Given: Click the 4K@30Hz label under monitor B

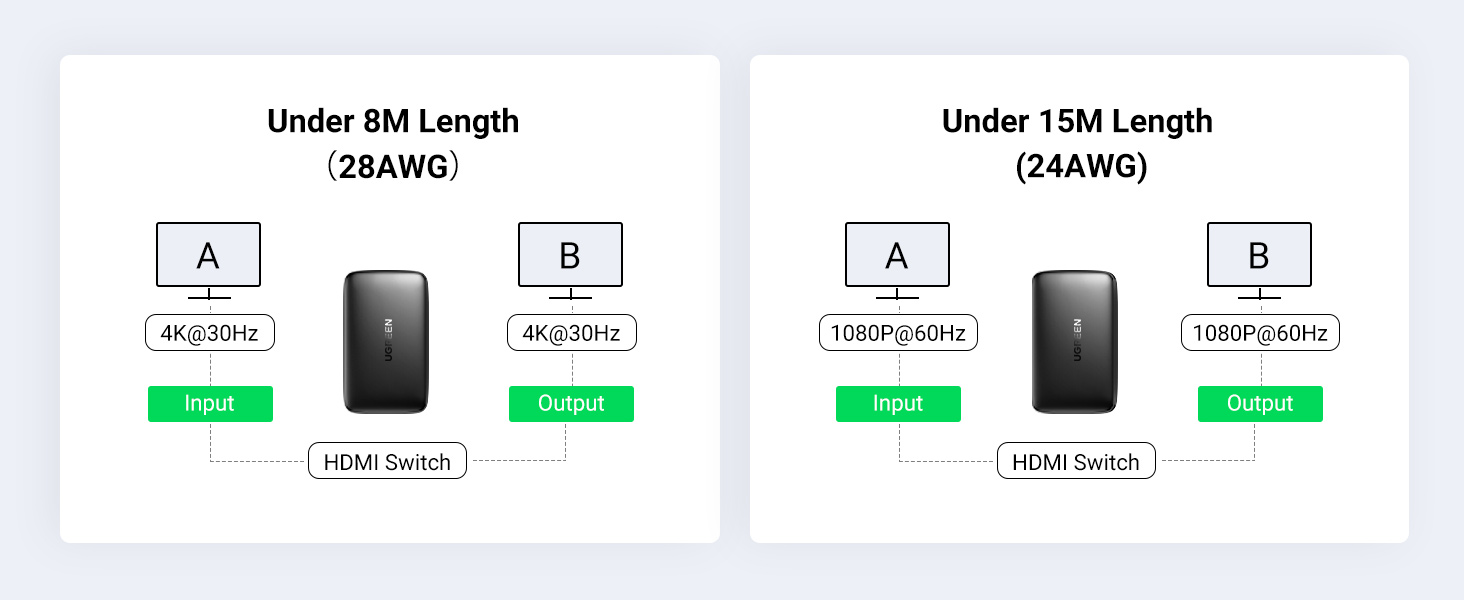Looking at the screenshot, I should click(571, 333).
